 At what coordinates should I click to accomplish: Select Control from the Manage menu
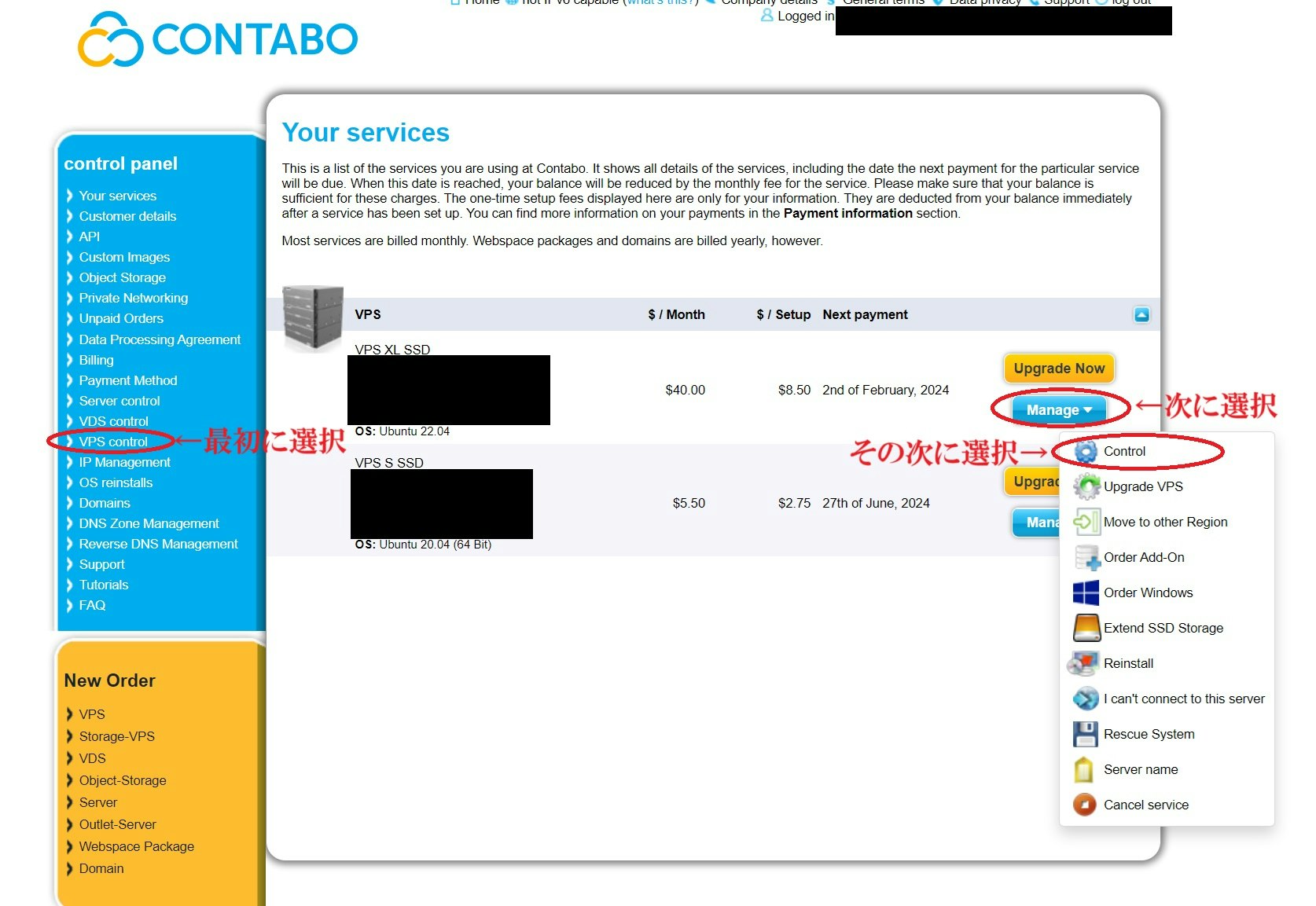(1124, 452)
